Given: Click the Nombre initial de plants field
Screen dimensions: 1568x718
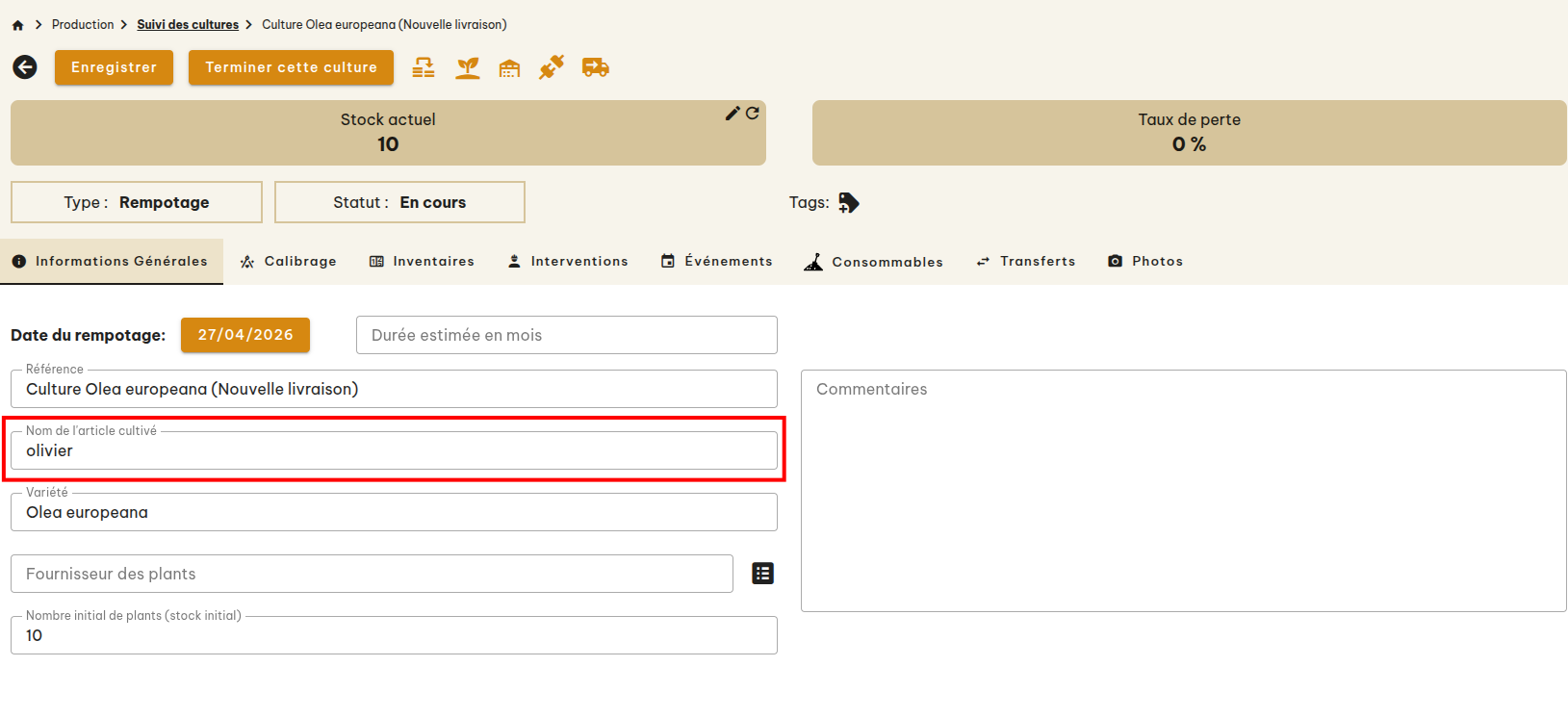Looking at the screenshot, I should tap(394, 635).
